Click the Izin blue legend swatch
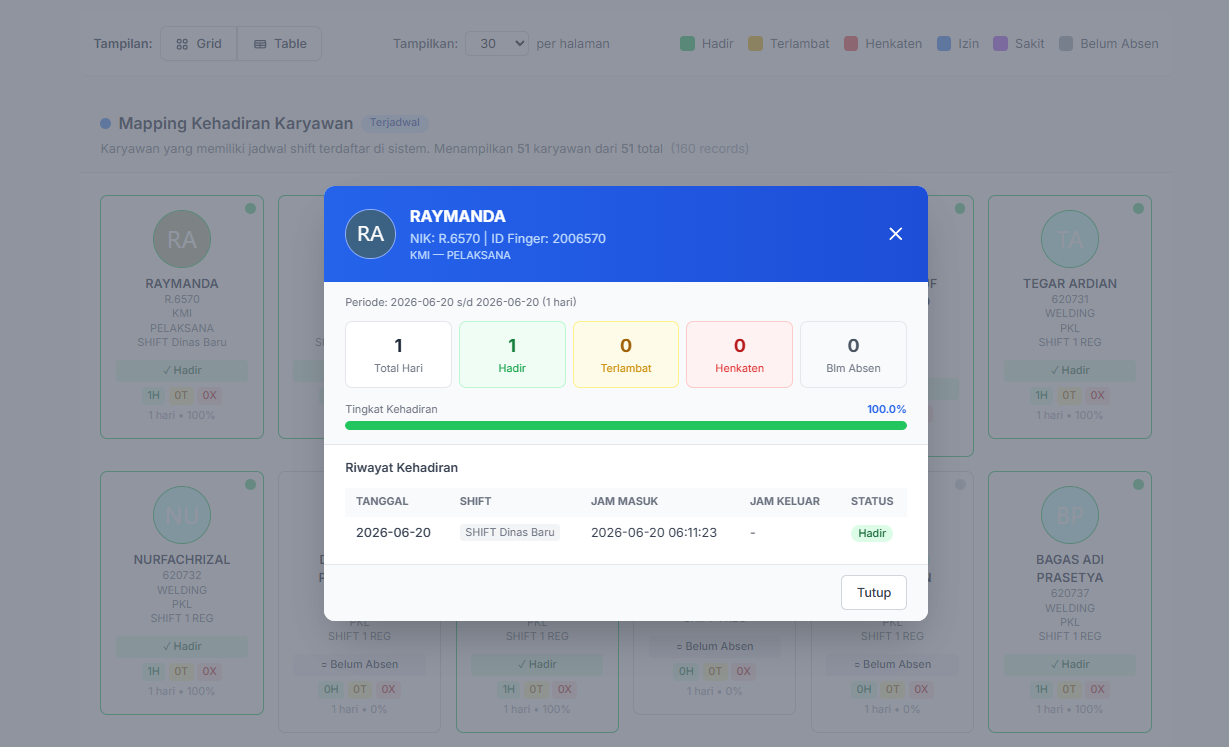This screenshot has width=1229, height=747. point(944,43)
